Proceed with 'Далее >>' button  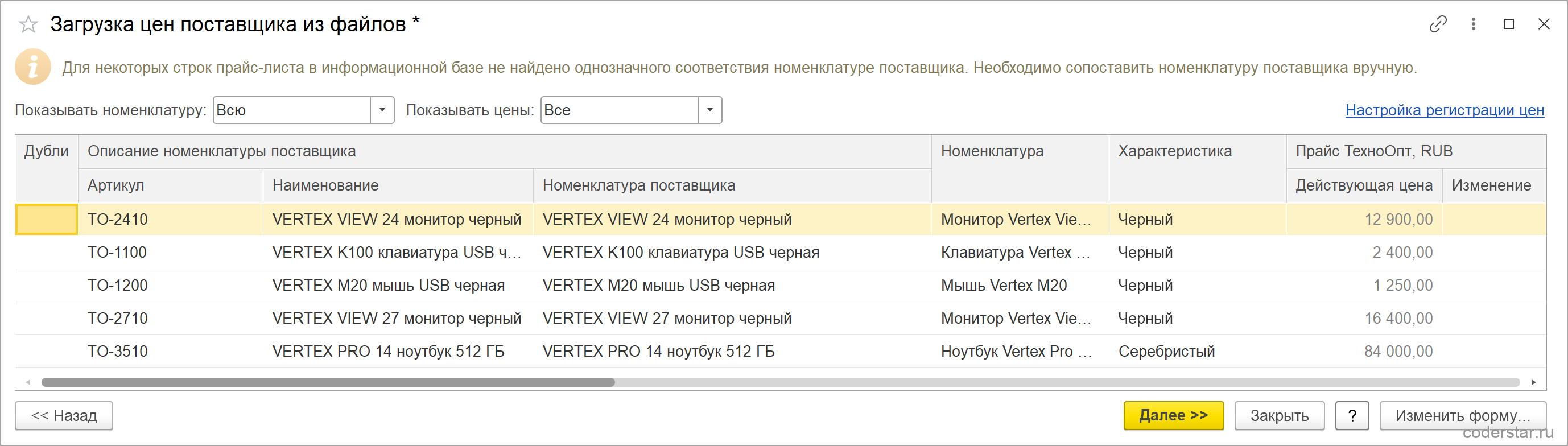point(1174,416)
